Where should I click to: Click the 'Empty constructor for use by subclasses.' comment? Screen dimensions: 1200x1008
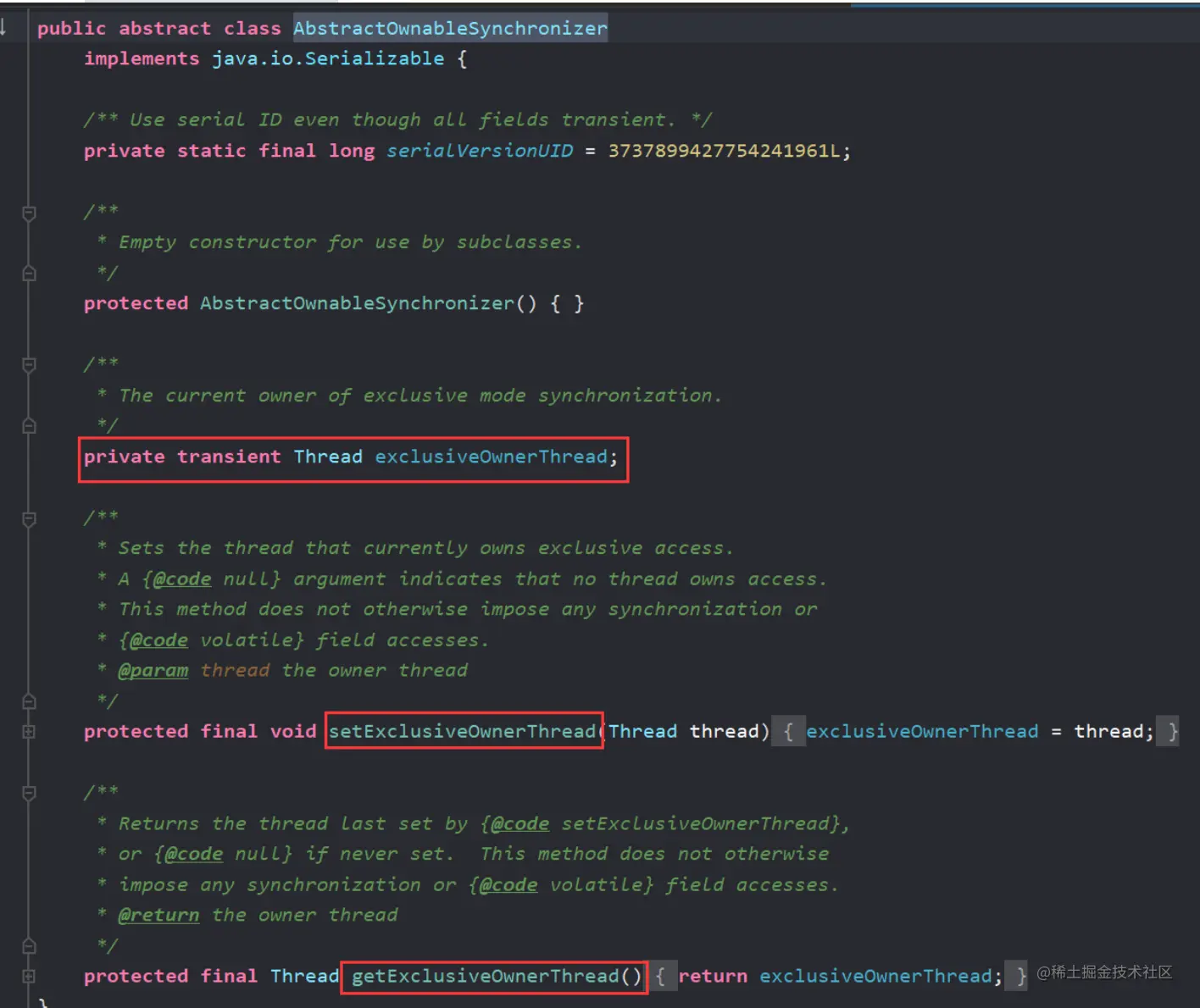[339, 242]
